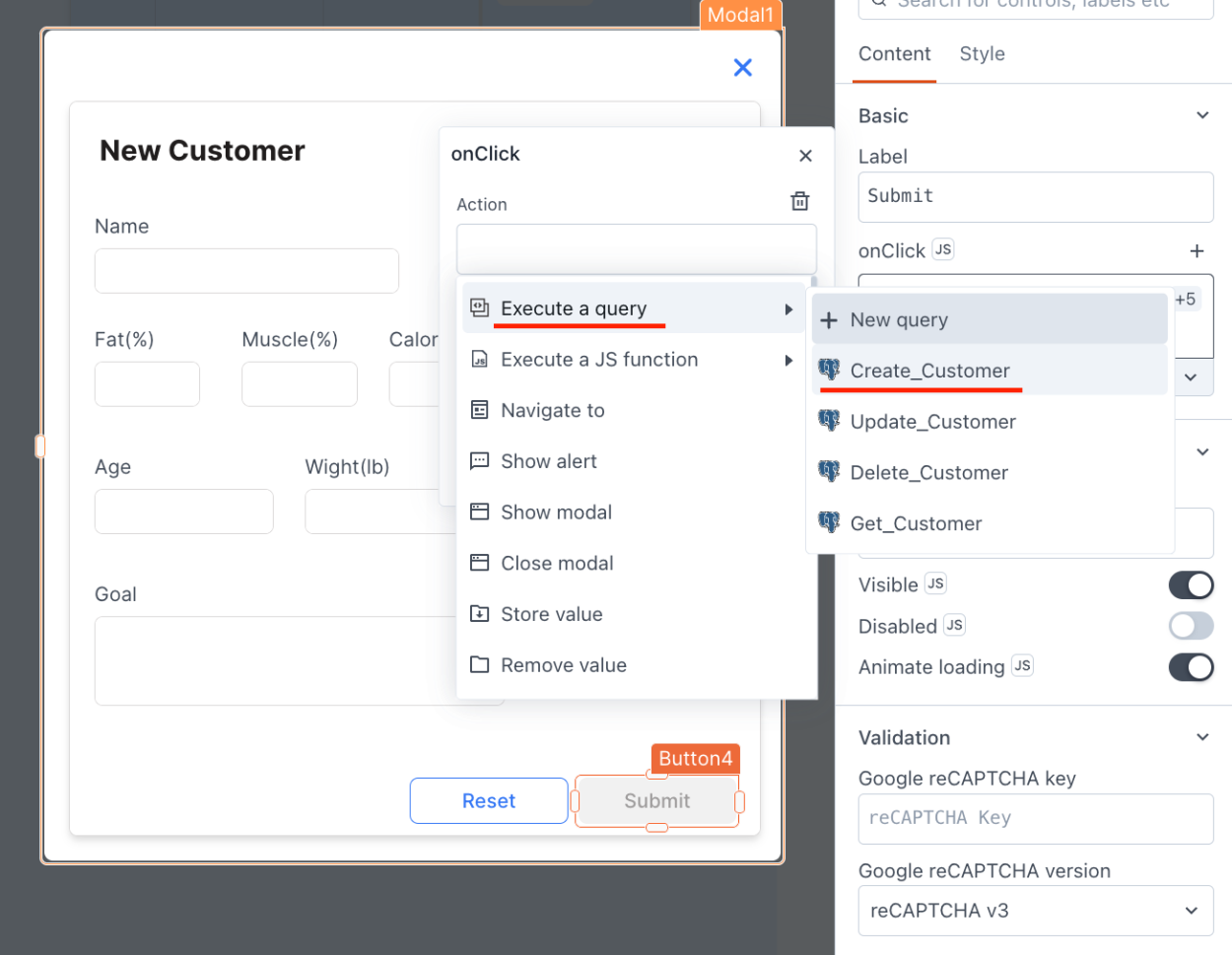
Task: Click the Postgres icon of Get_Customer
Action: coord(829,522)
